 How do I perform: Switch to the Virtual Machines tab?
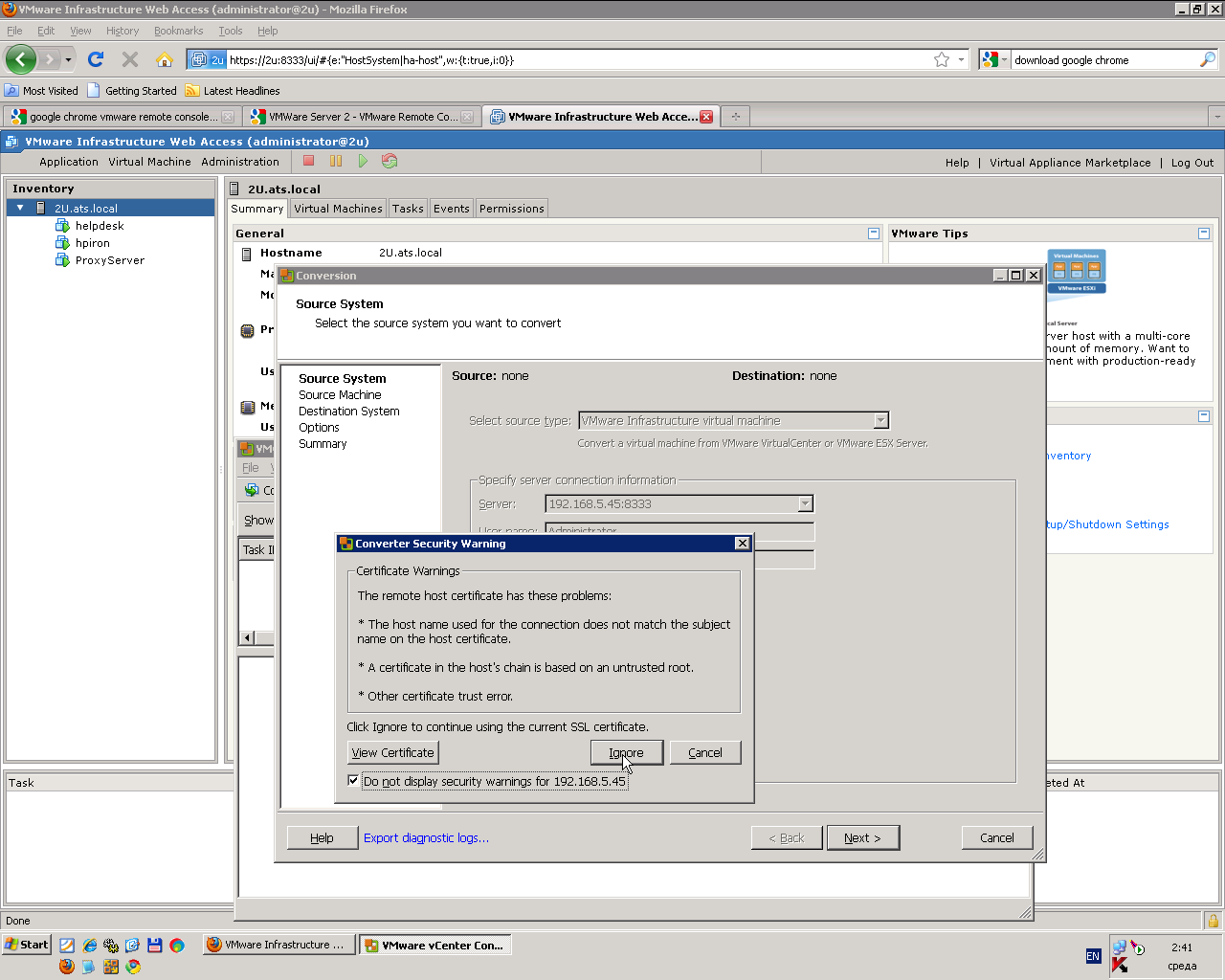(338, 209)
